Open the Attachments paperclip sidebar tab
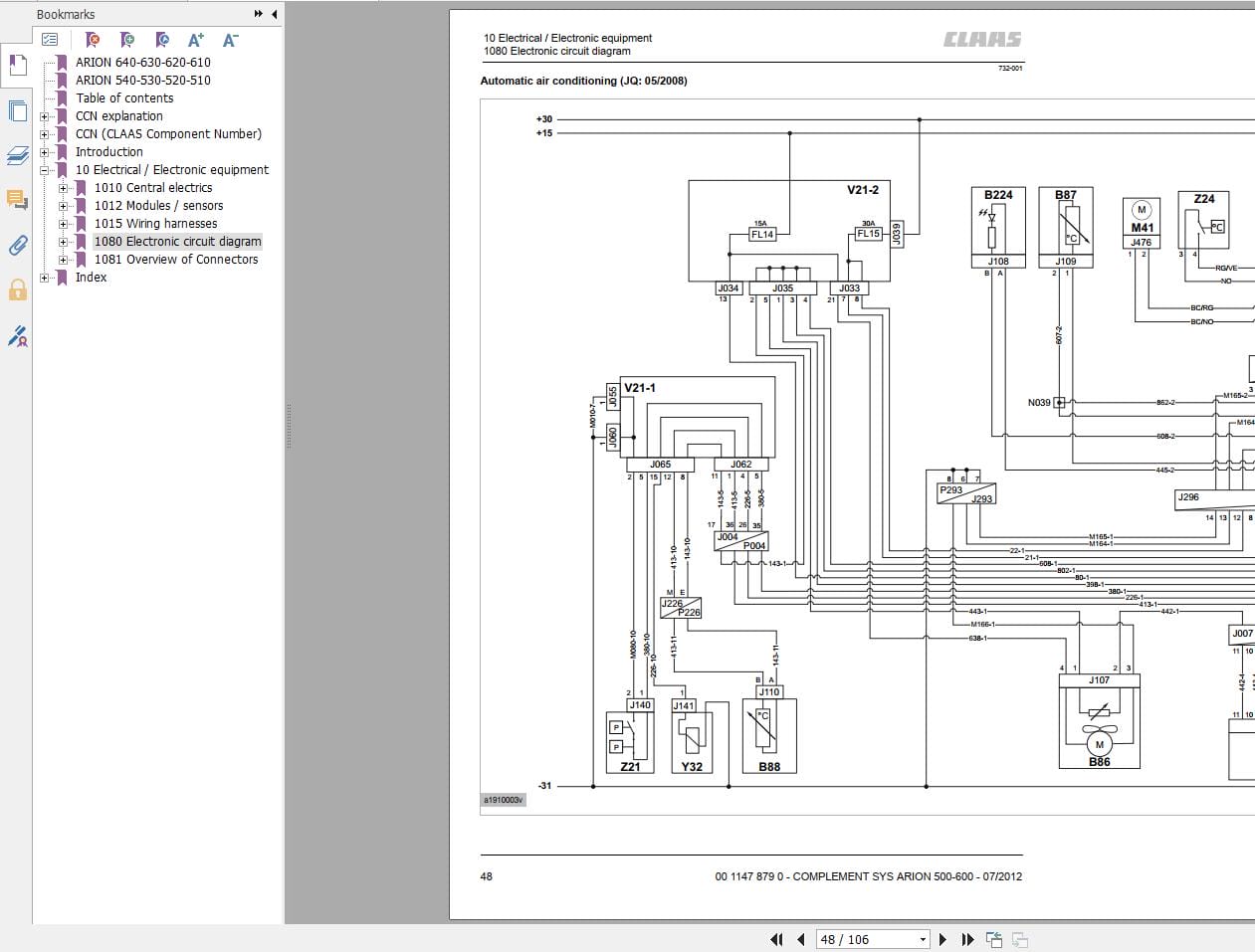The width and height of the screenshot is (1255, 952). (x=17, y=245)
